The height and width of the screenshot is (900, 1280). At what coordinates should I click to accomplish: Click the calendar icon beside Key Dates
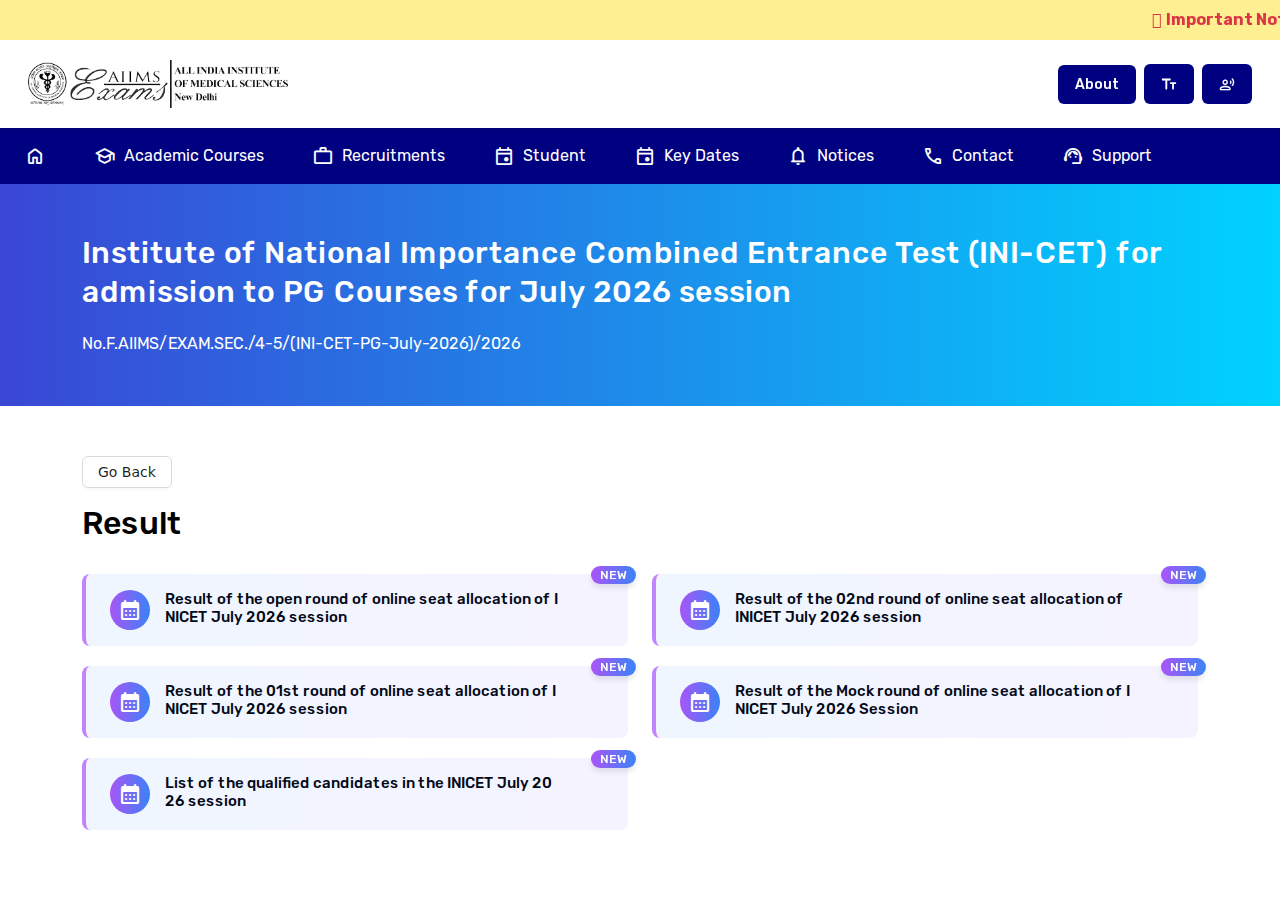point(645,156)
